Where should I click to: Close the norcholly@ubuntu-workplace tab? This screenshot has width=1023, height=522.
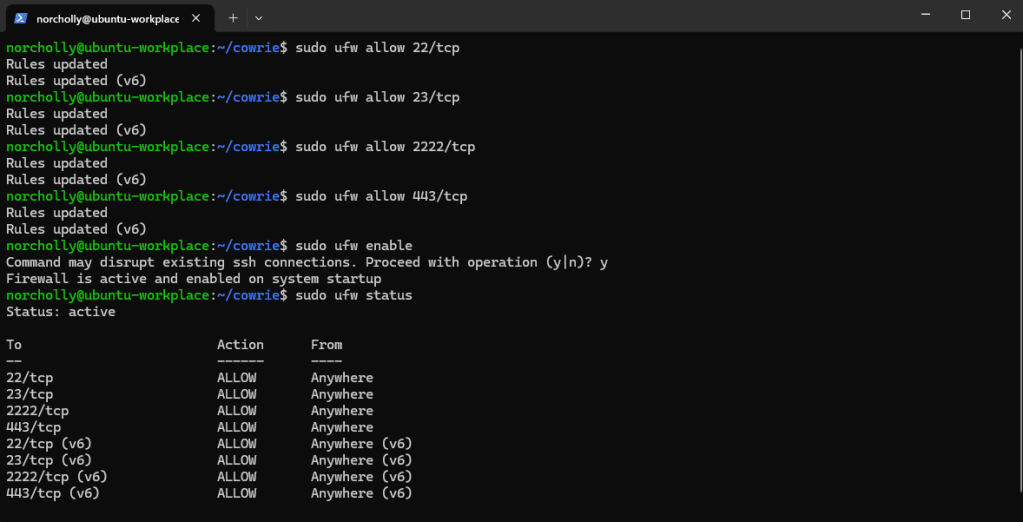(x=197, y=18)
